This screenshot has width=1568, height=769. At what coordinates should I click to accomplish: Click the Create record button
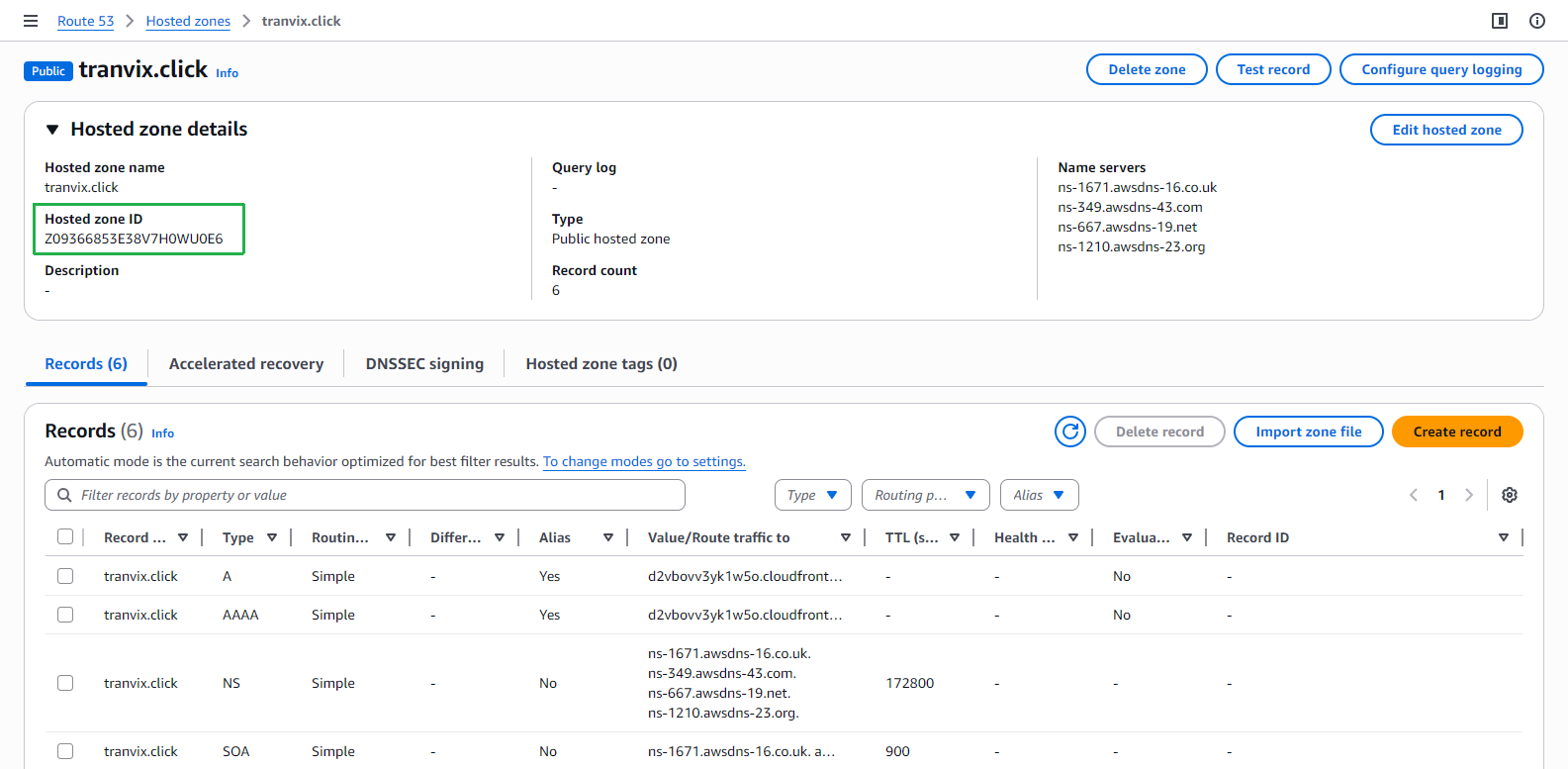point(1457,432)
